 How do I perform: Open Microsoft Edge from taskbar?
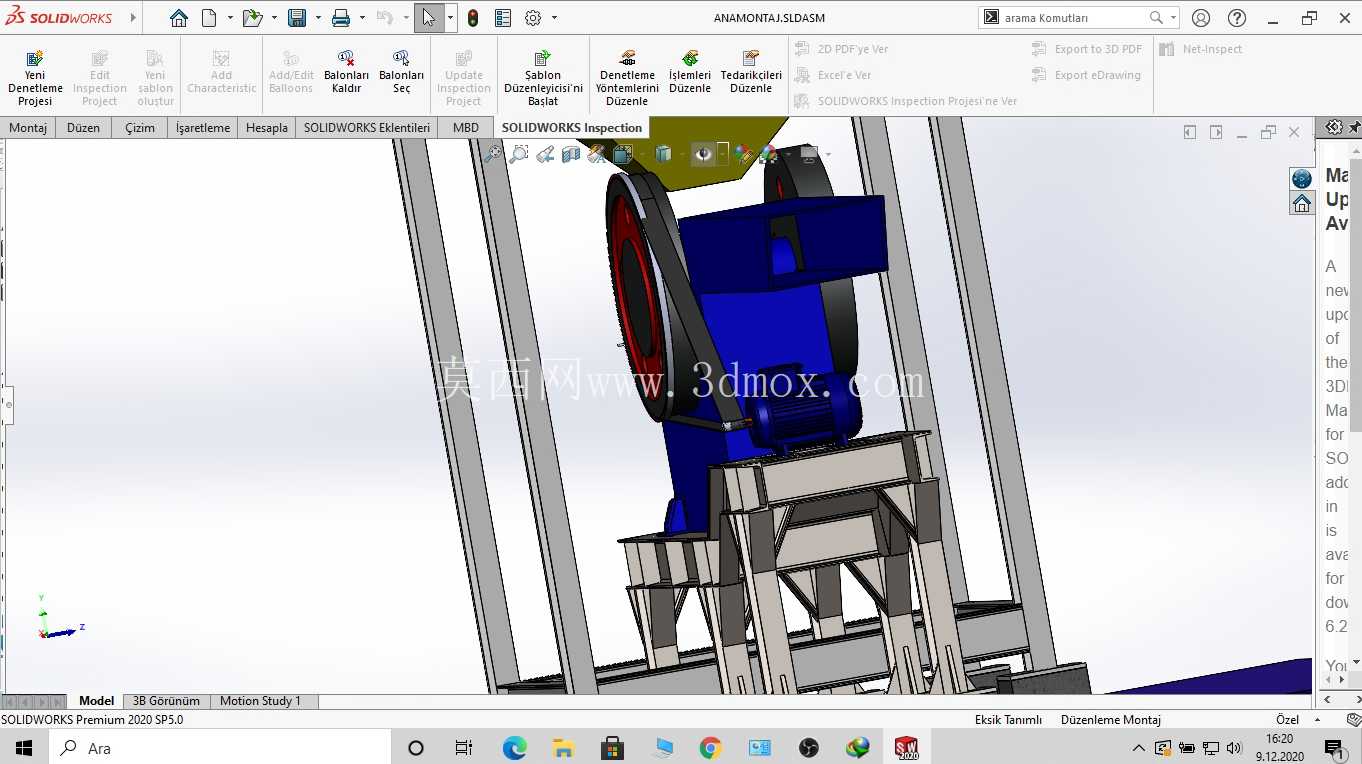coord(514,748)
